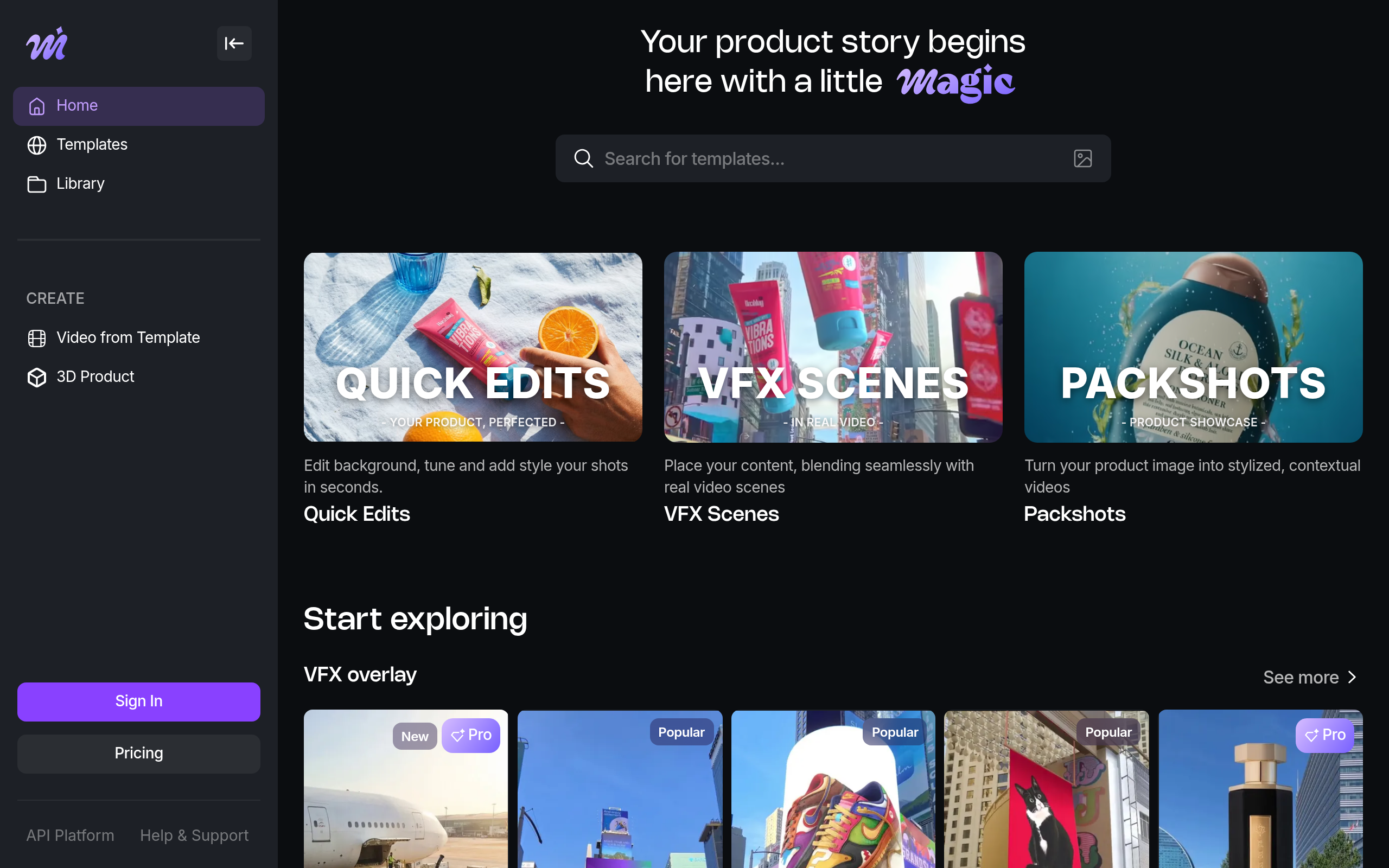Open the Quick Edits banner card
The width and height of the screenshot is (1389, 868).
pos(473,347)
